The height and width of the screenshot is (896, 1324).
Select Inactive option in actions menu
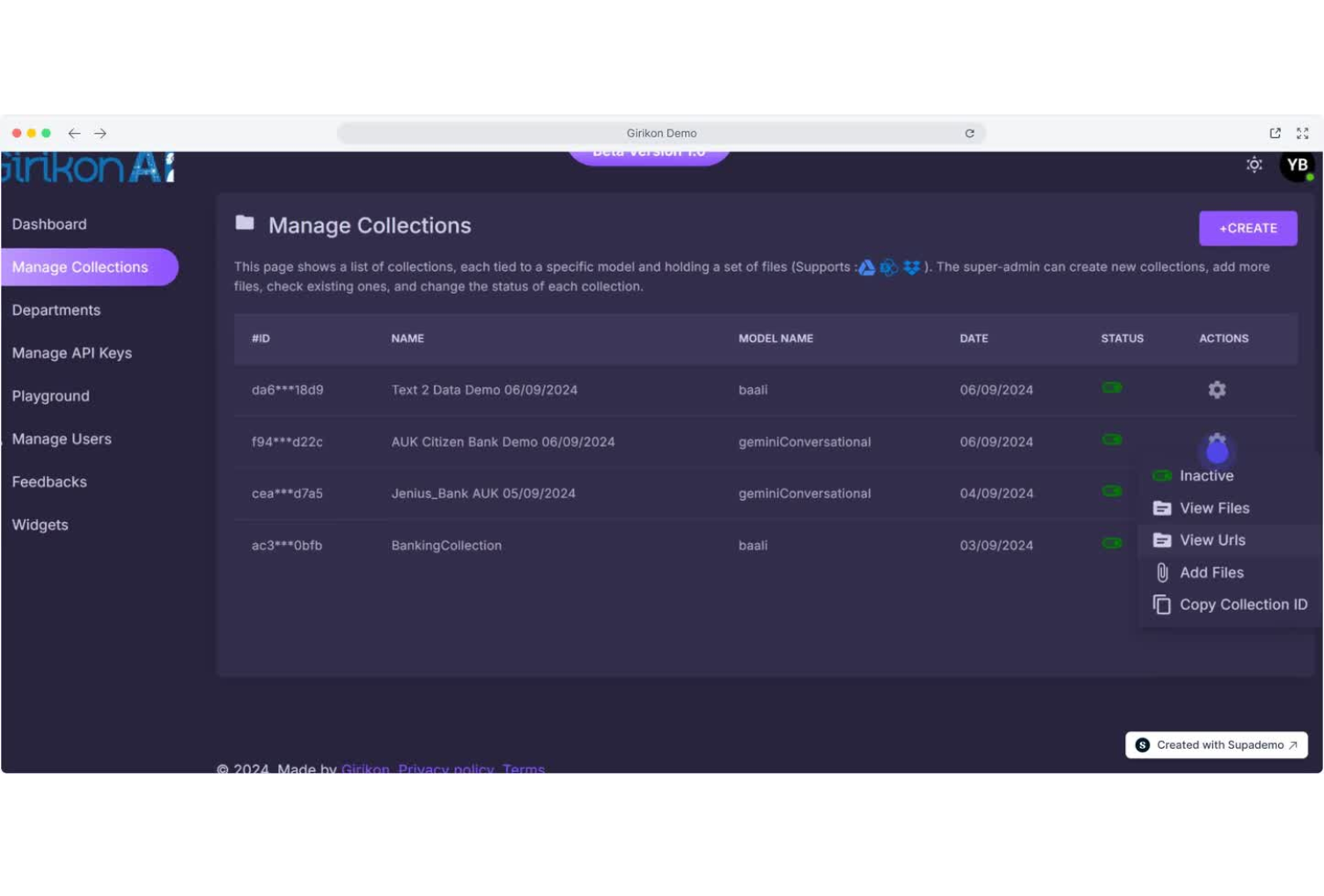point(1231,475)
